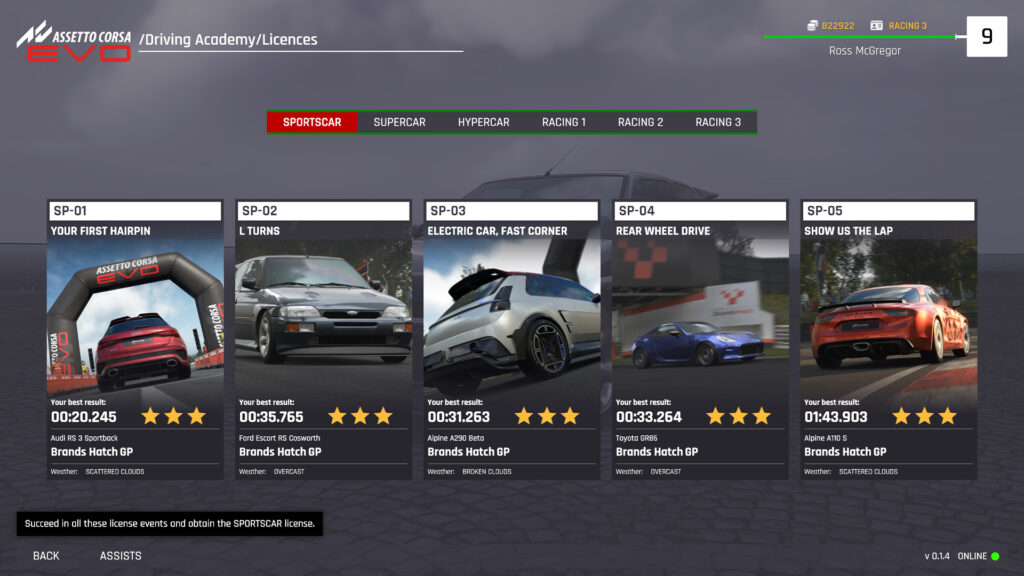Switch to the SUPERCAR tab
The width and height of the screenshot is (1024, 576).
[x=399, y=122]
